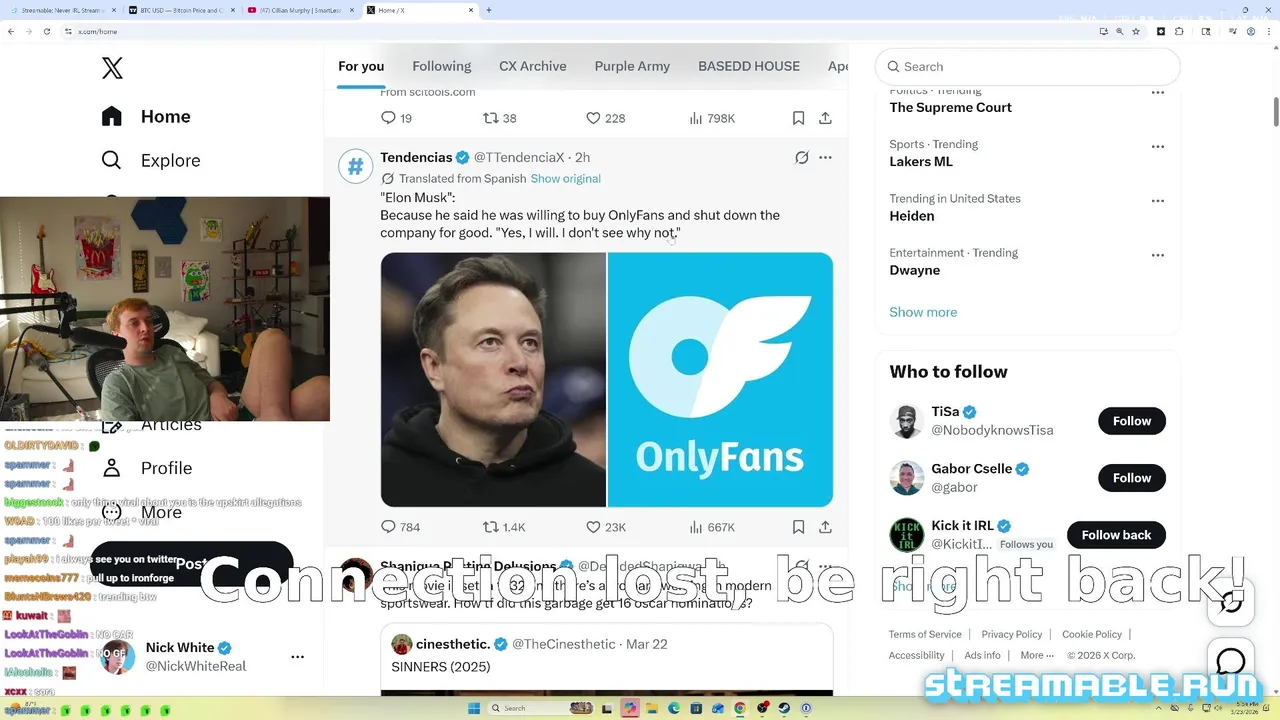Viewport: 1280px width, 720px height.
Task: Open more options on Tendencias tweet
Action: click(825, 158)
